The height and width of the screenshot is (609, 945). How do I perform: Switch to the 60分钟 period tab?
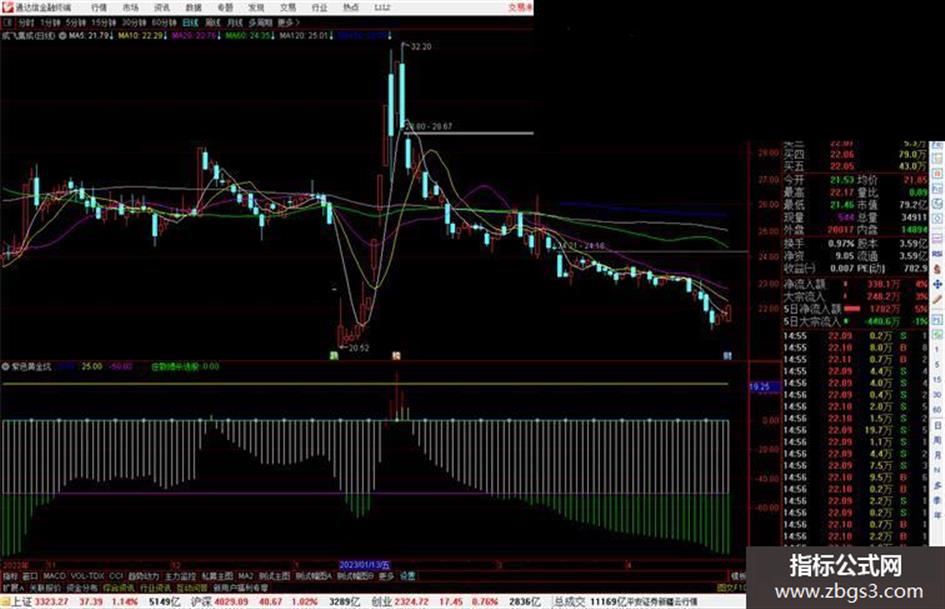[x=164, y=22]
